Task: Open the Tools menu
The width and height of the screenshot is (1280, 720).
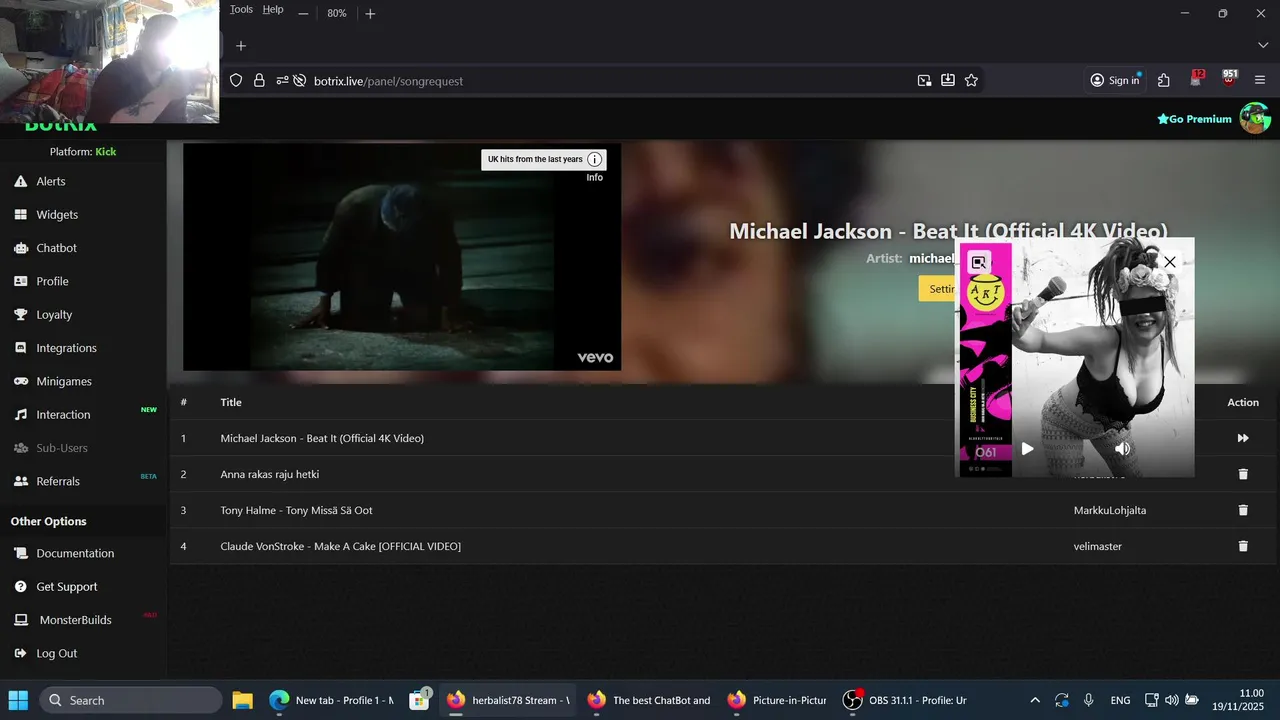Action: 241,10
